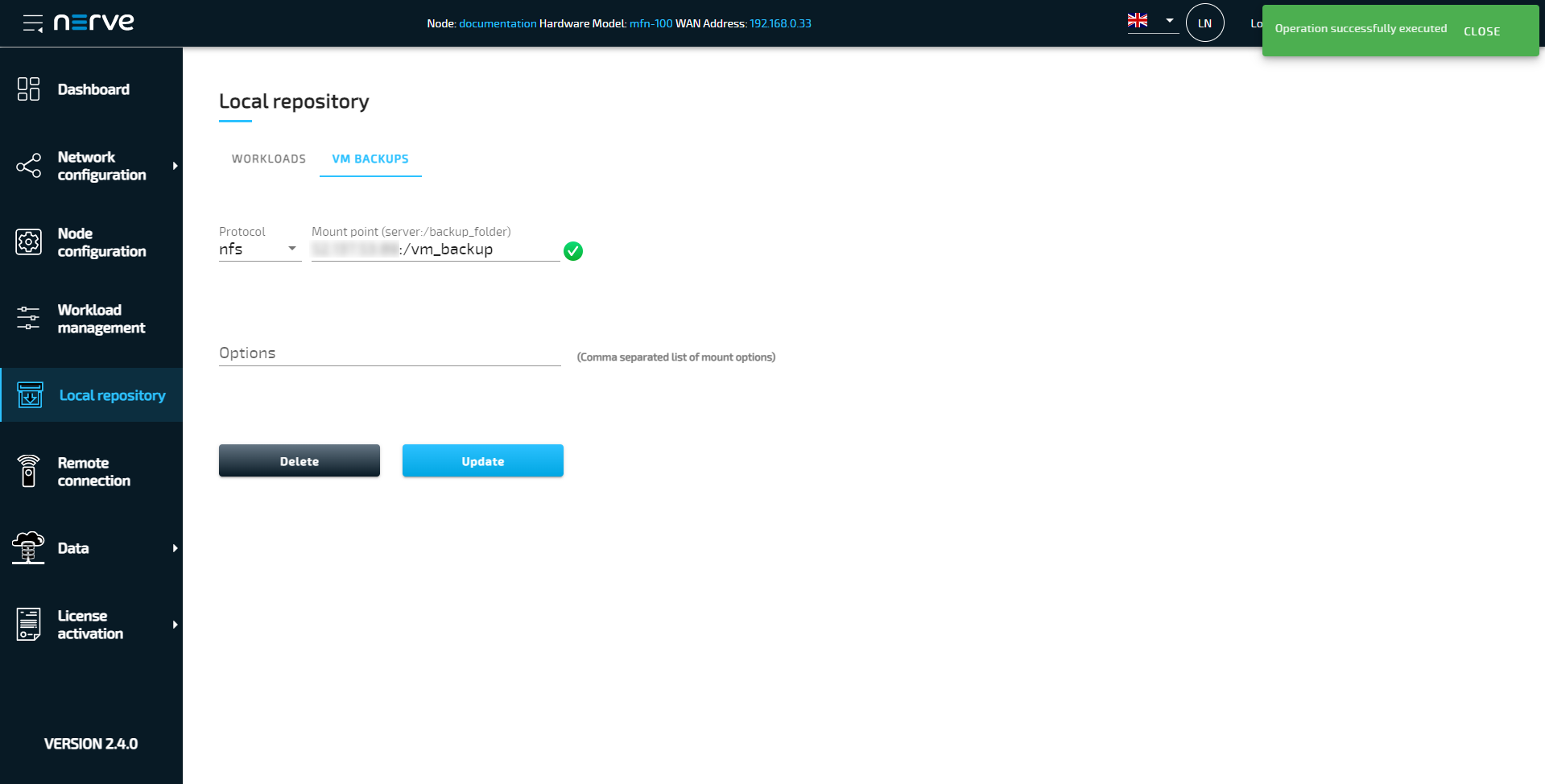Screen dimensions: 1545x784
Task: Open the Dashboard from the sidebar
Action: [93, 89]
